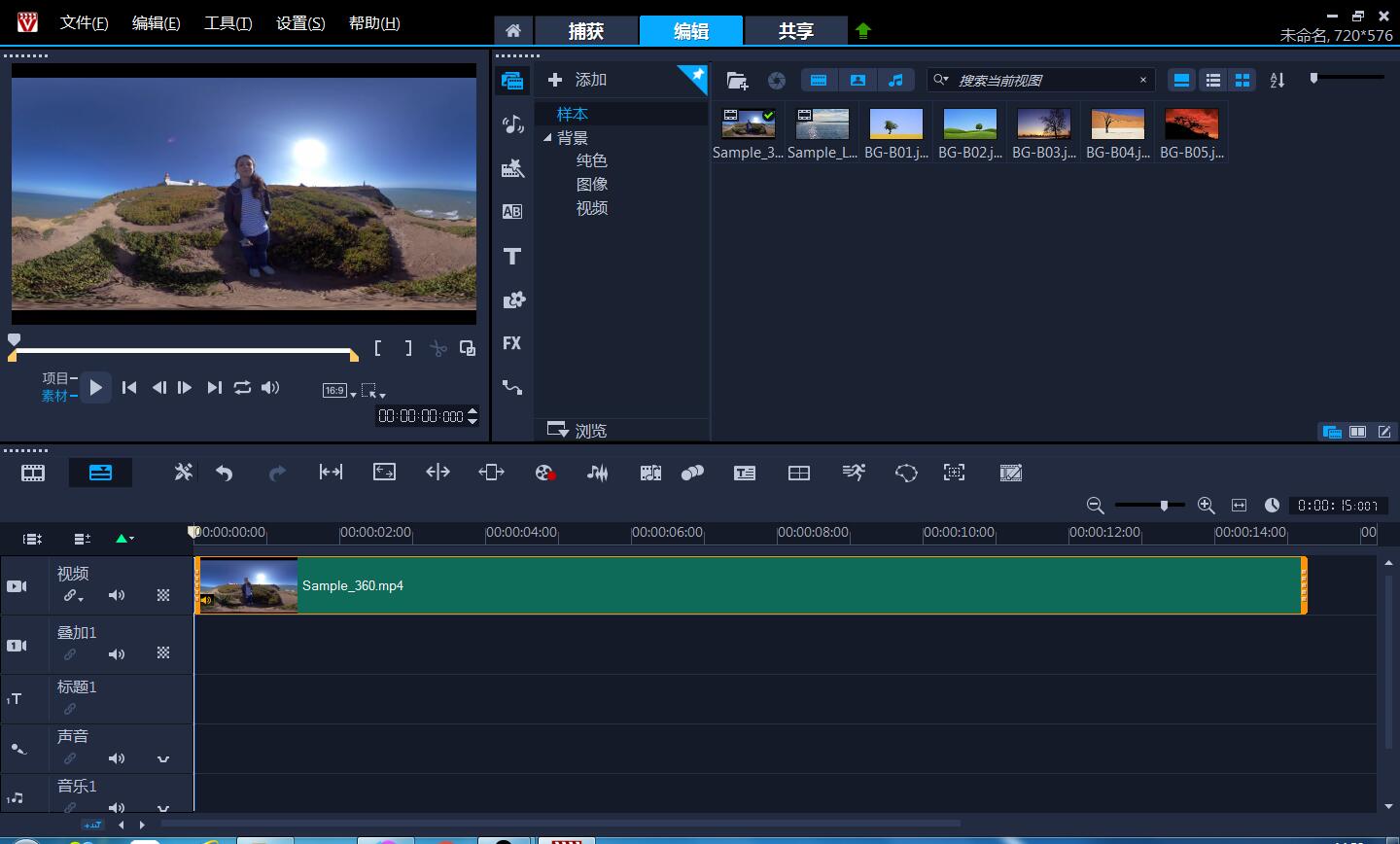Switch to Storyboard view
The width and height of the screenshot is (1400, 844).
click(x=33, y=473)
